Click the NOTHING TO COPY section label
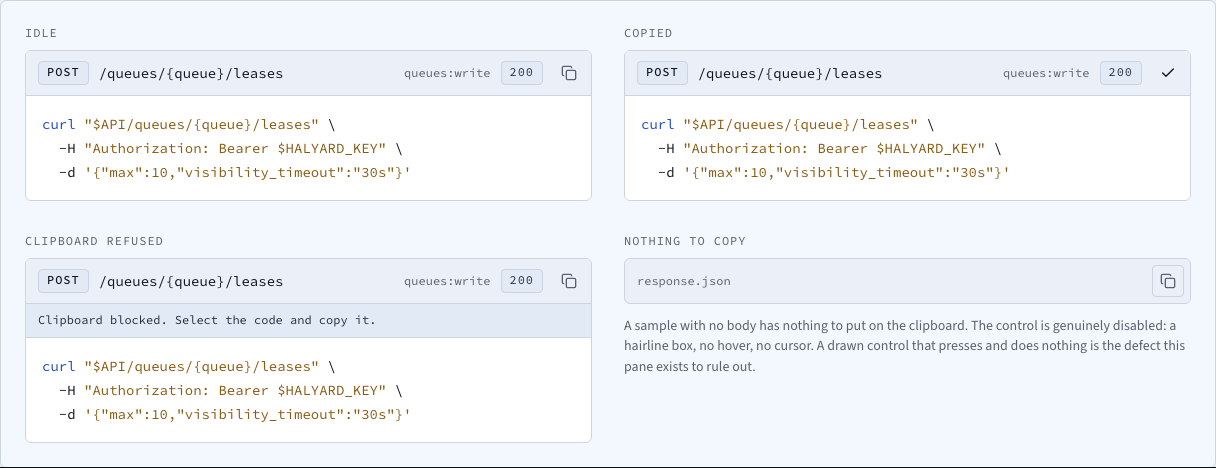The image size is (1216, 468). tap(685, 242)
